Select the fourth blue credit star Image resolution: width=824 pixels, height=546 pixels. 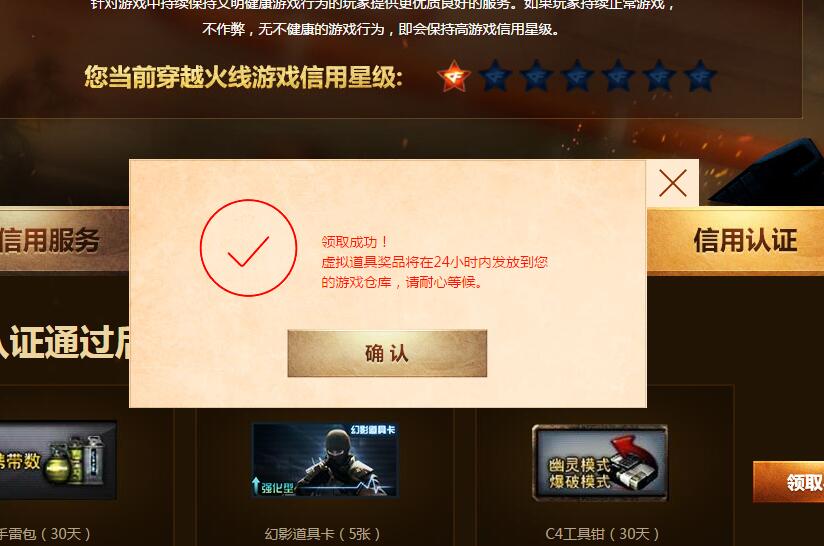[x=577, y=76]
